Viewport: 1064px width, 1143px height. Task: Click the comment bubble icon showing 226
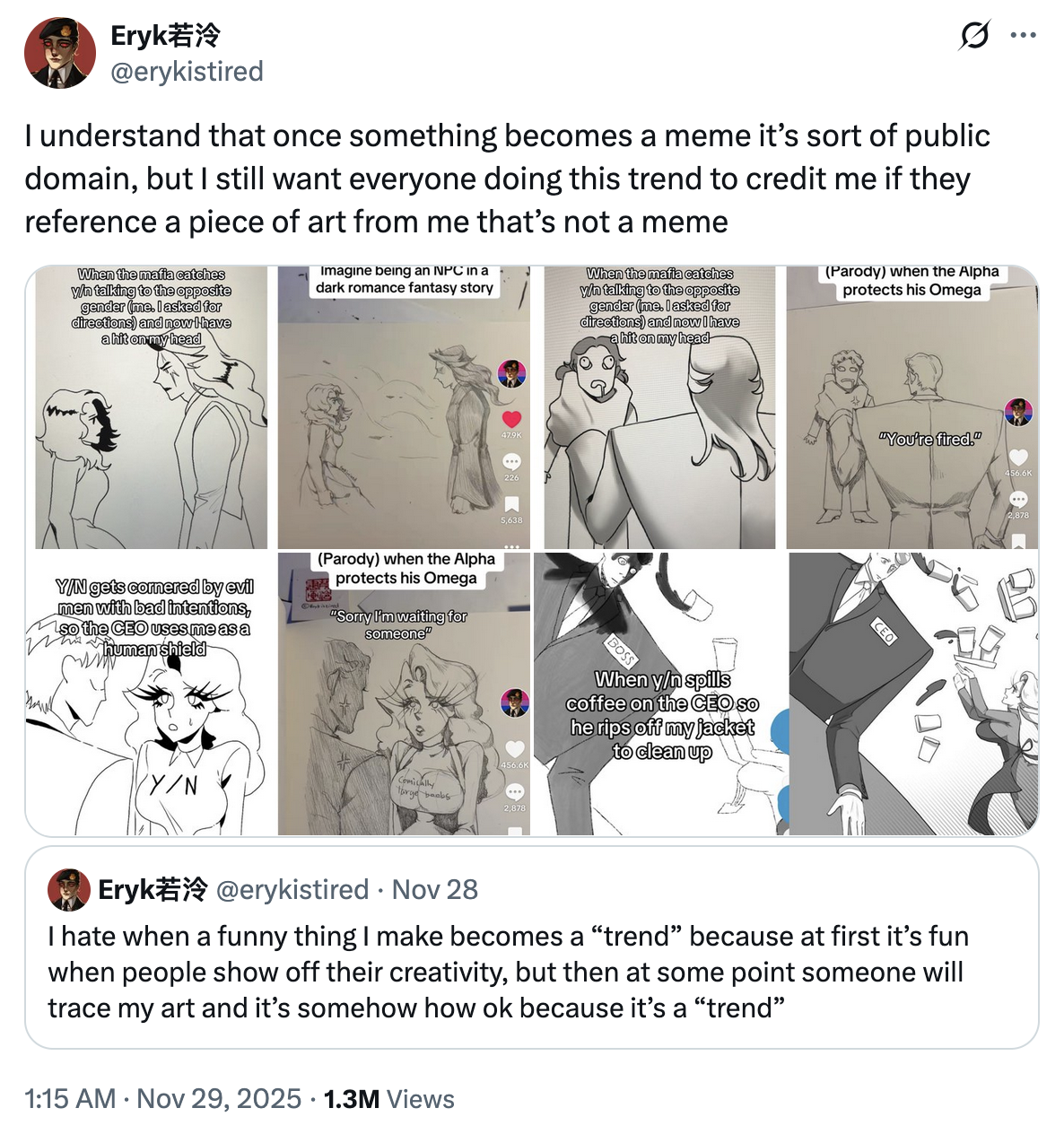(x=511, y=462)
